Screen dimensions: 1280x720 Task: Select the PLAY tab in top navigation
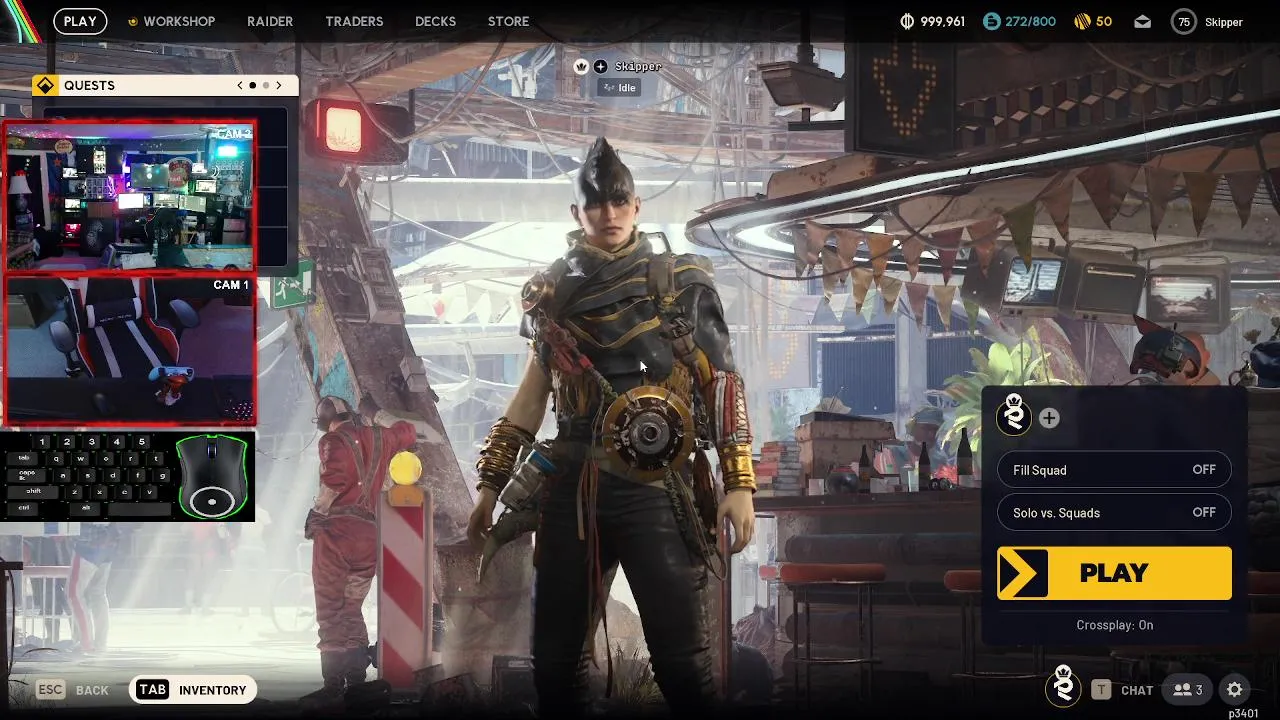(80, 21)
